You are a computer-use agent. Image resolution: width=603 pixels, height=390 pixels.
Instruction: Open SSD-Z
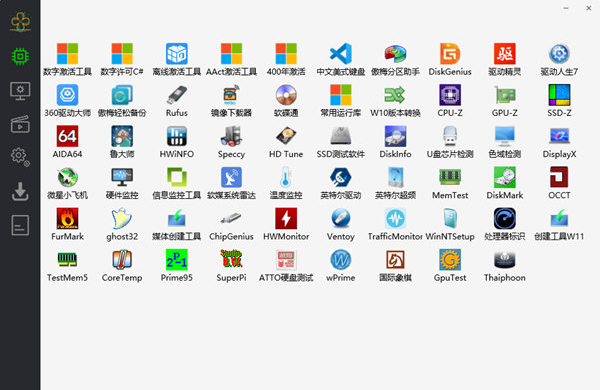[x=559, y=100]
